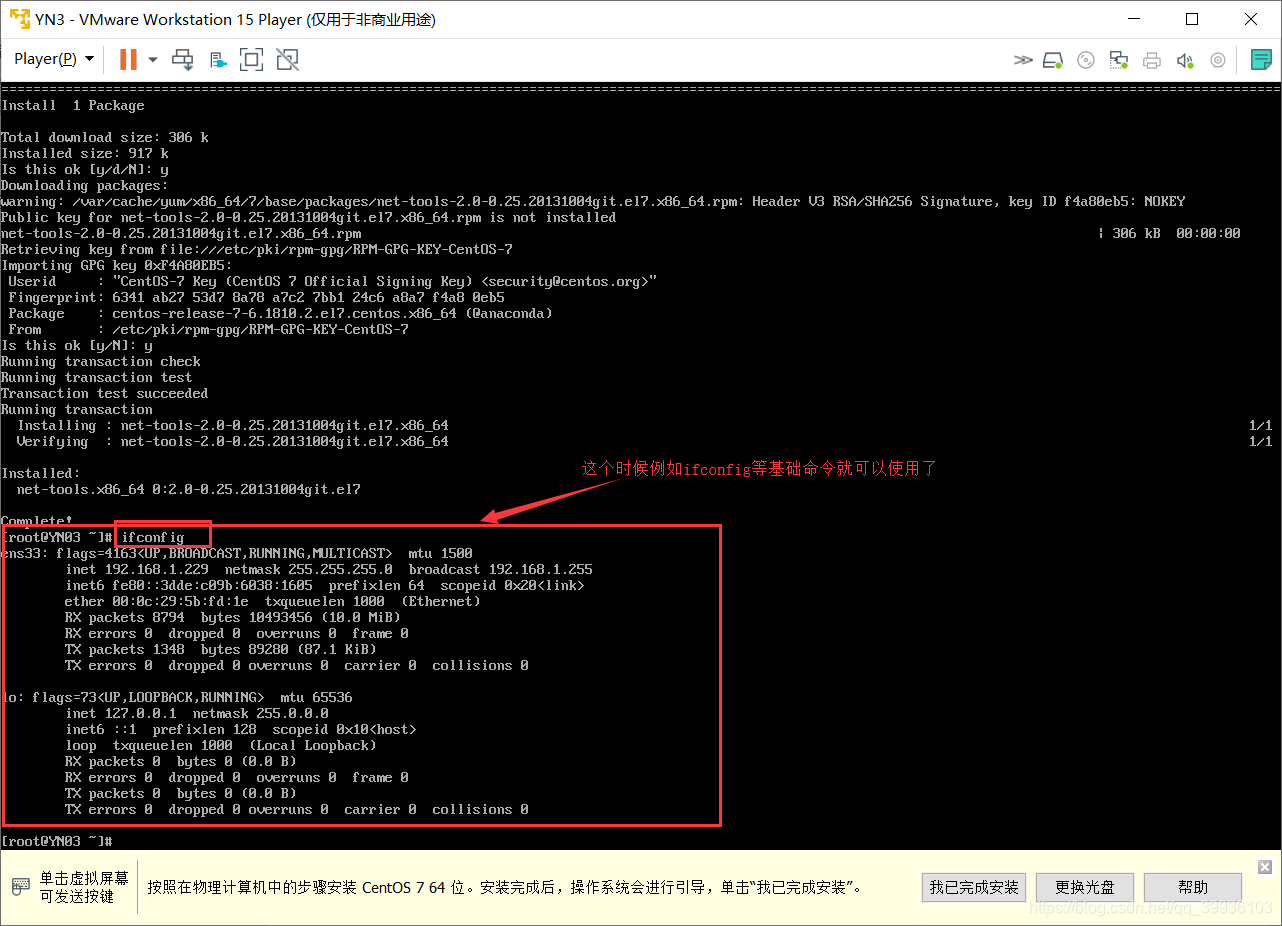Click the keyboard icon in hint bar
This screenshot has width=1282, height=926.
[21, 887]
